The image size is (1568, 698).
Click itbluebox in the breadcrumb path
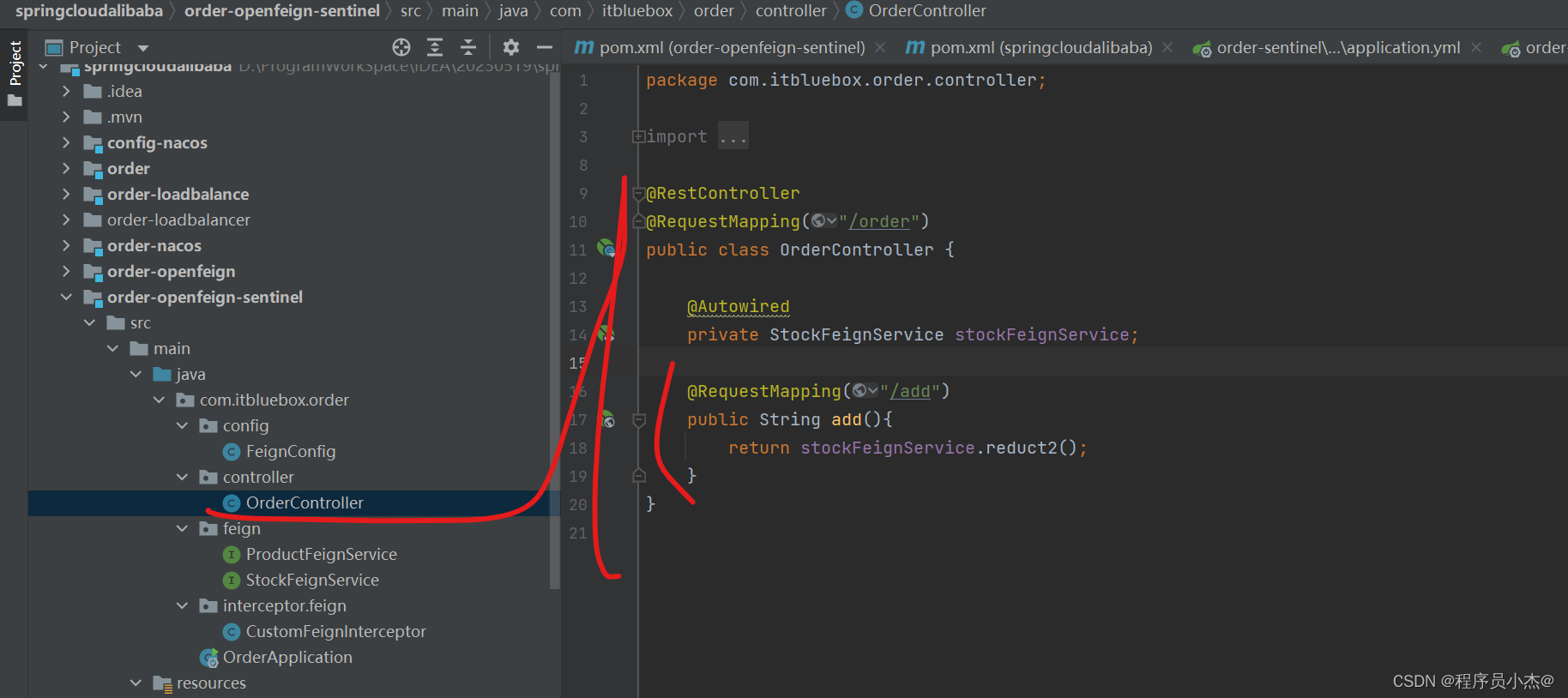coord(637,11)
